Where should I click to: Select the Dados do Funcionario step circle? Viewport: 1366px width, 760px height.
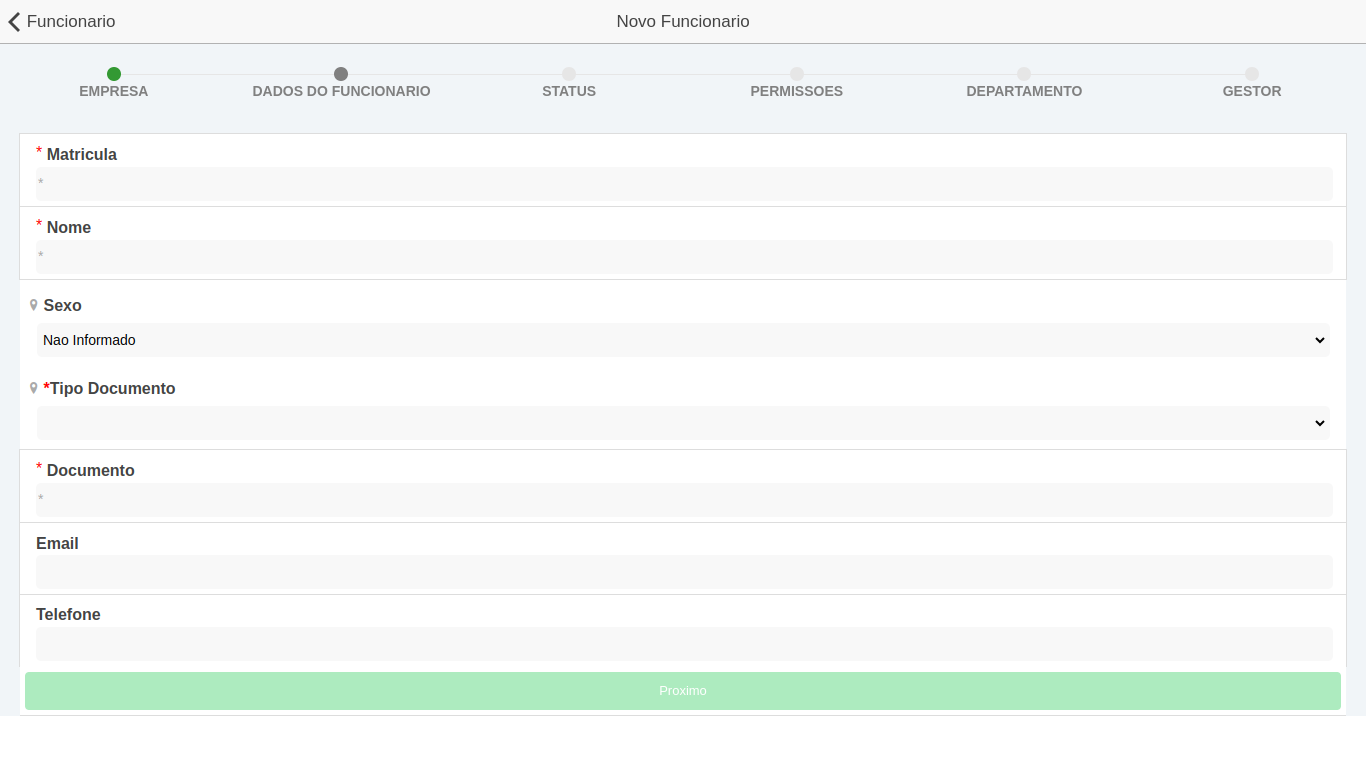(341, 74)
